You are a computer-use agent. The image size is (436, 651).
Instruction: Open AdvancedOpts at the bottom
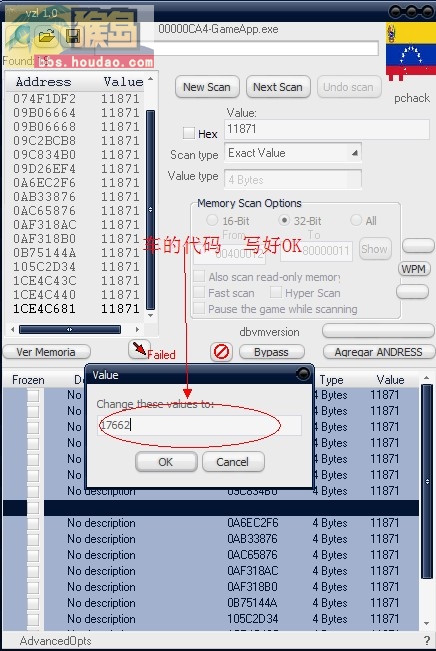pos(55,641)
